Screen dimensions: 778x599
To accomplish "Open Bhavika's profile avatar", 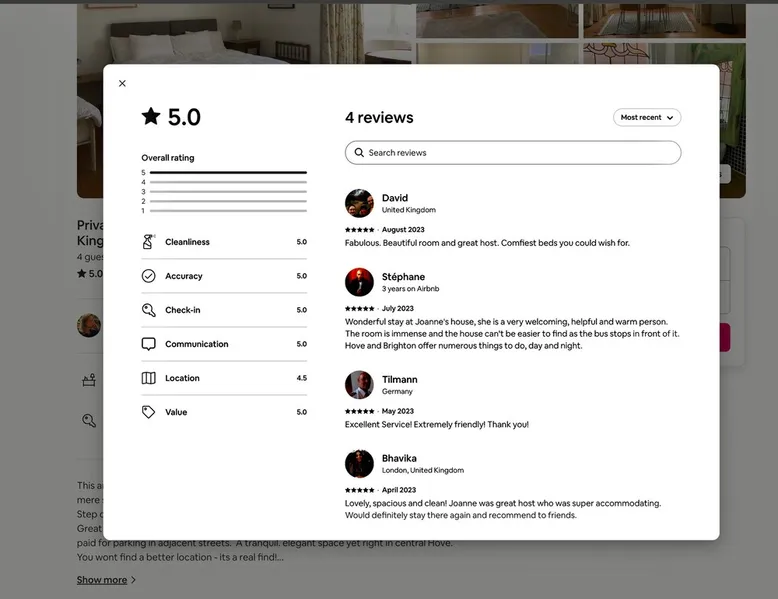I will pyautogui.click(x=359, y=464).
